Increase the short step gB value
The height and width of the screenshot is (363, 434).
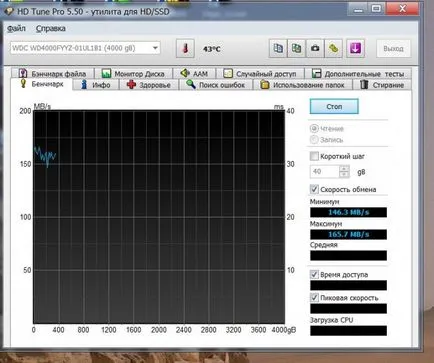pyautogui.click(x=344, y=169)
